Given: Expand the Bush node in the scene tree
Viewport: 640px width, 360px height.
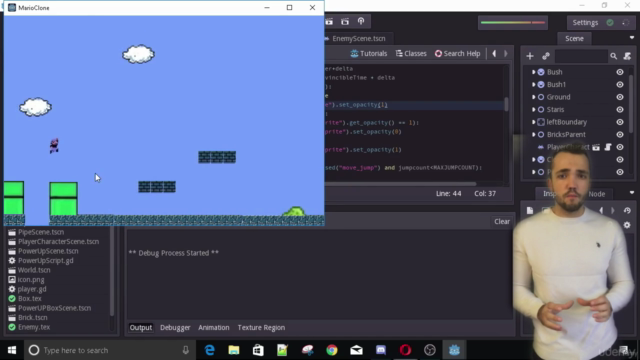Looking at the screenshot, I should click(x=533, y=72).
